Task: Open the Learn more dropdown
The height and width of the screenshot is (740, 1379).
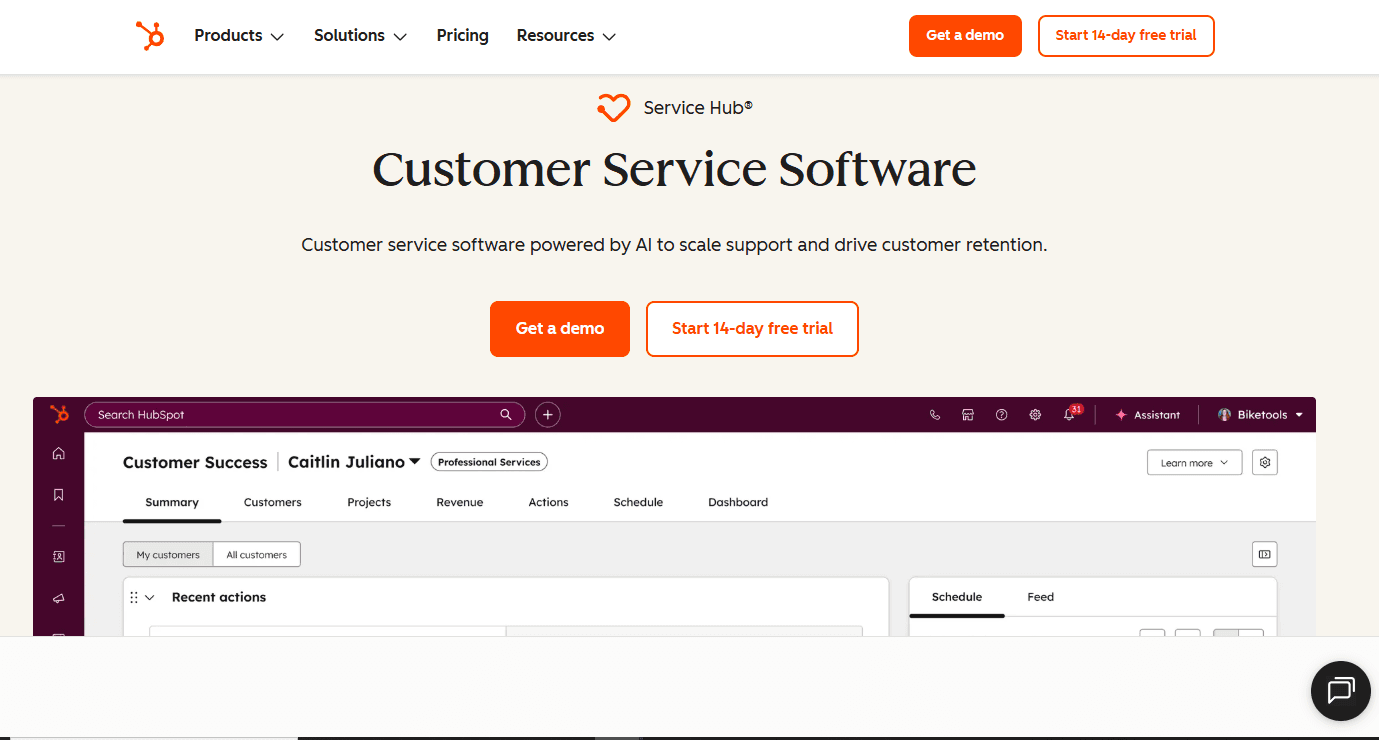Action: point(1195,463)
